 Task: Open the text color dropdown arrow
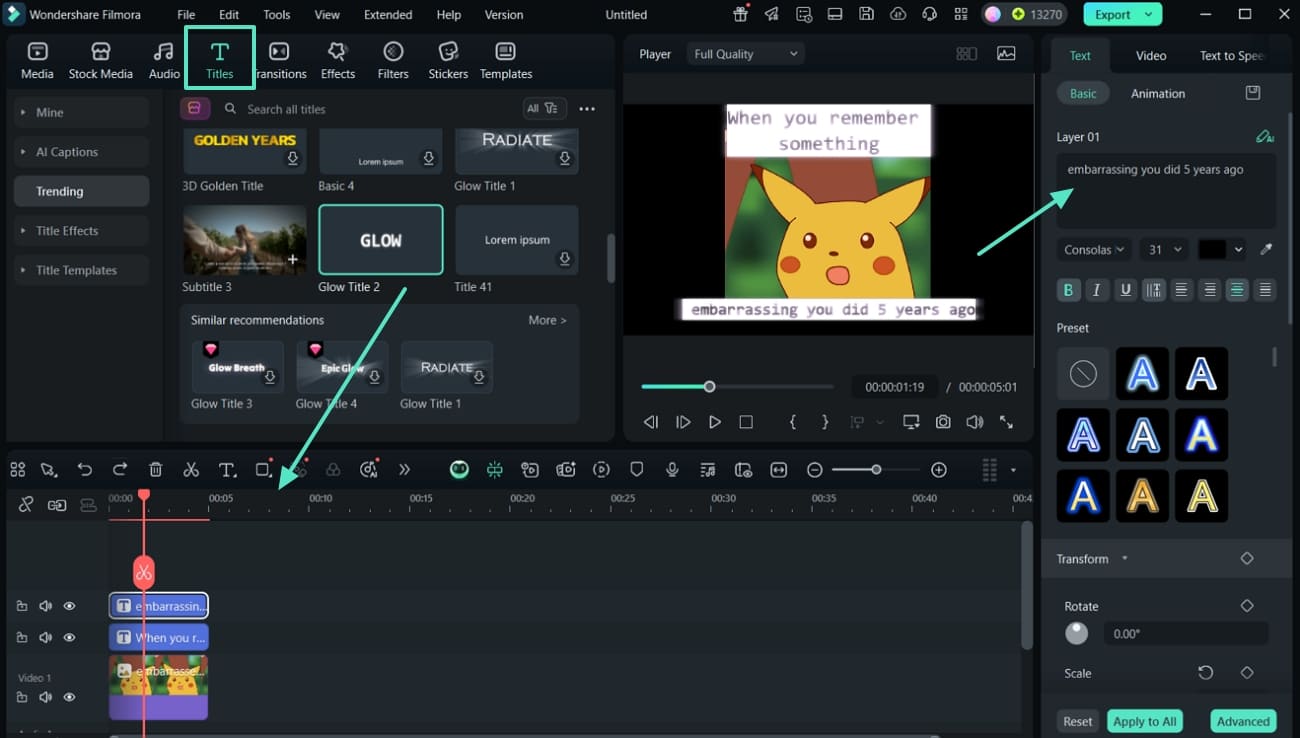click(1239, 249)
